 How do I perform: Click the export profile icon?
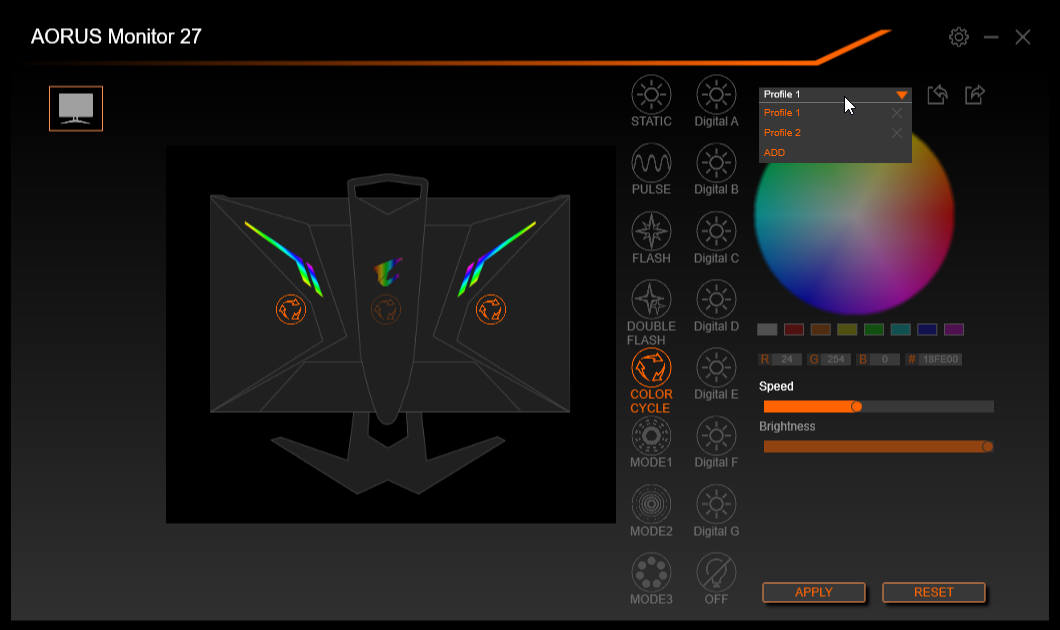point(975,95)
